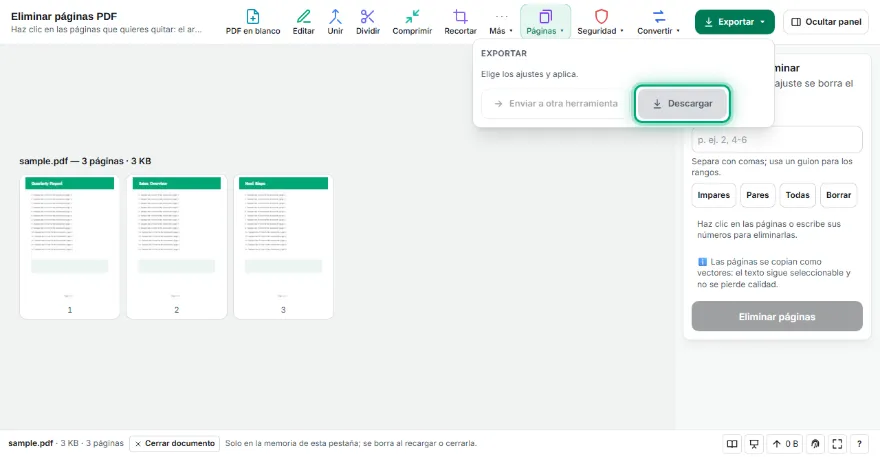880x457 pixels.
Task: Open help with the question mark
Action: pos(859,444)
